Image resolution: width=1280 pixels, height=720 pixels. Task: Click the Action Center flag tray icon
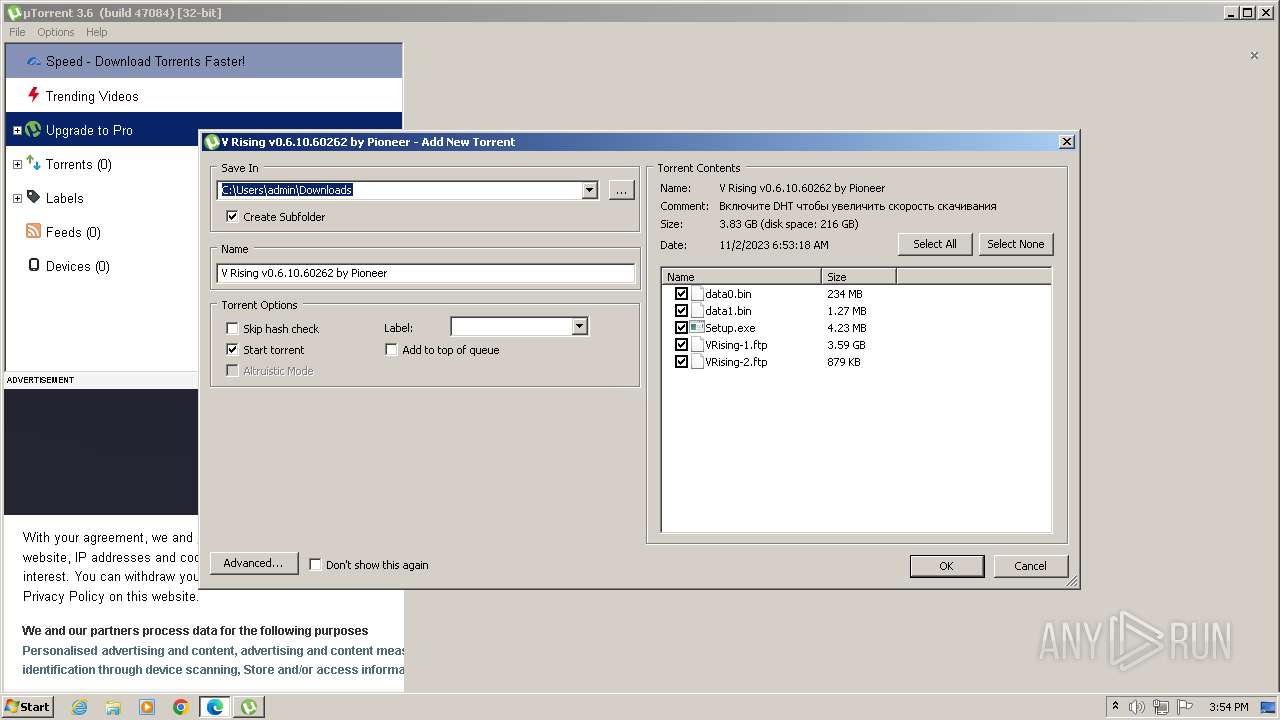(x=1183, y=707)
